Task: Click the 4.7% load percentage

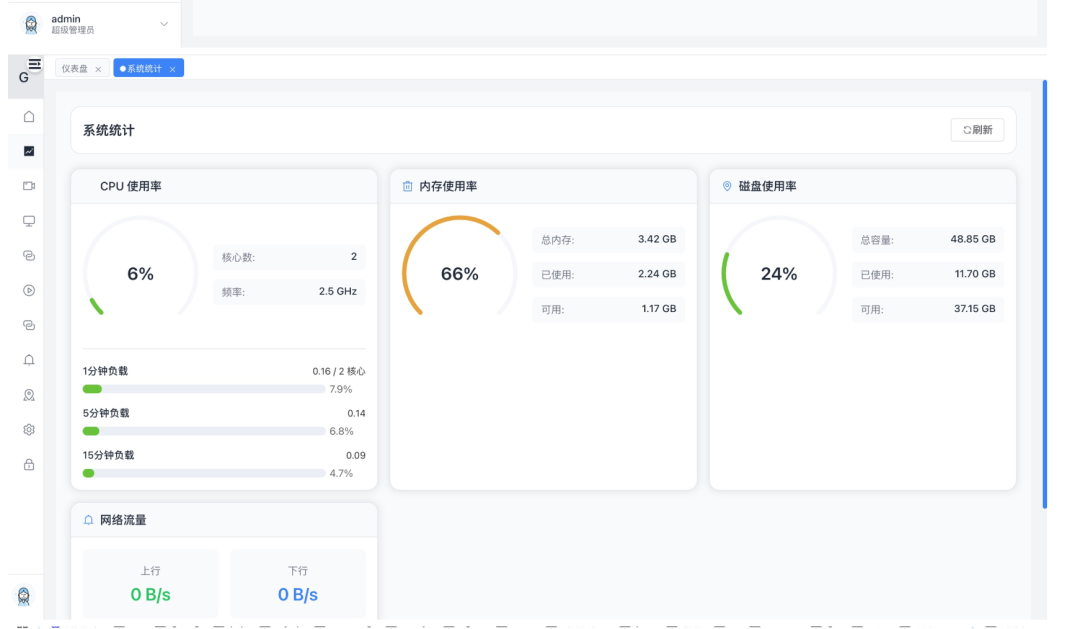Action: coord(342,473)
